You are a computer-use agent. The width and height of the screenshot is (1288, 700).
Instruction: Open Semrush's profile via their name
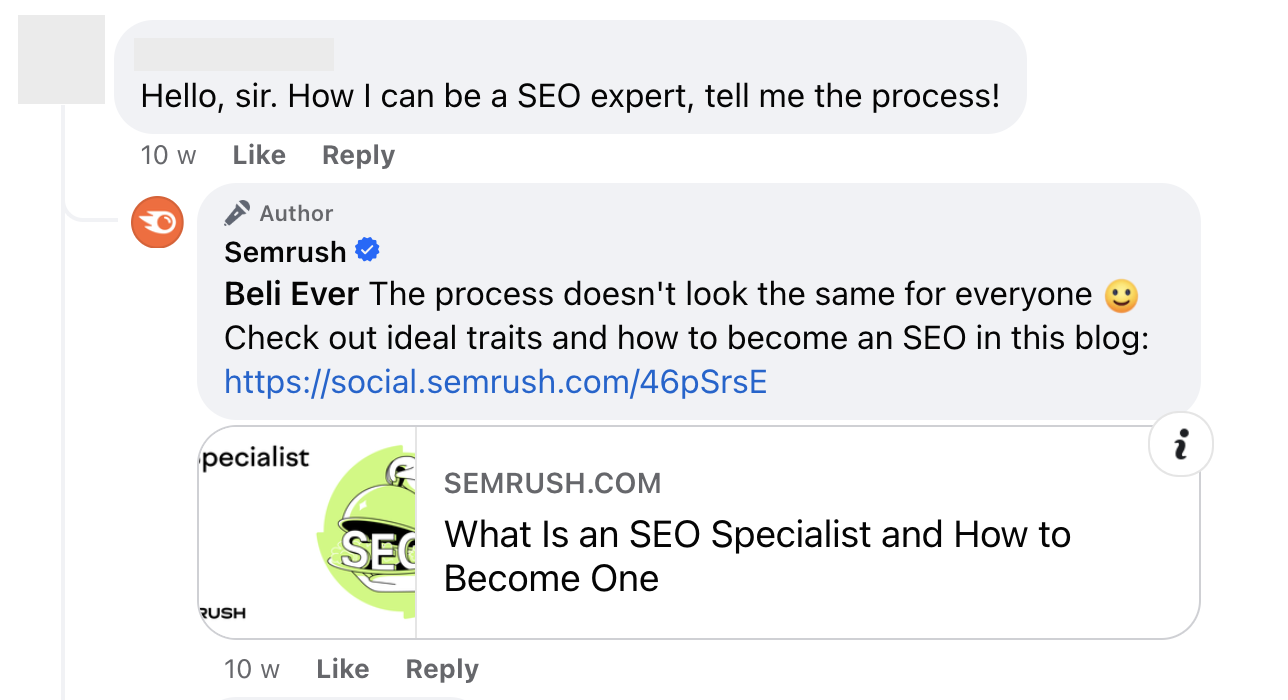click(283, 252)
